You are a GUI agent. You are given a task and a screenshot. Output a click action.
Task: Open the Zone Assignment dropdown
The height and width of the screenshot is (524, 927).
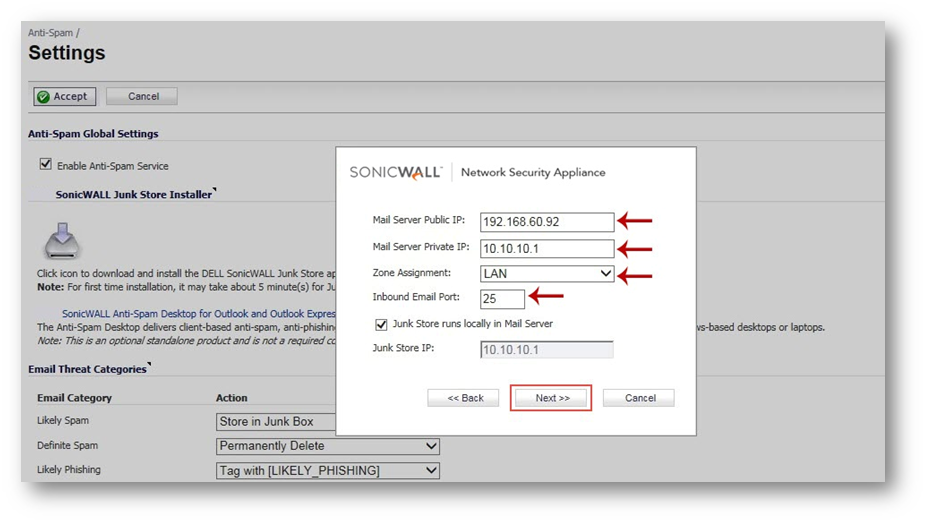[x=547, y=274]
